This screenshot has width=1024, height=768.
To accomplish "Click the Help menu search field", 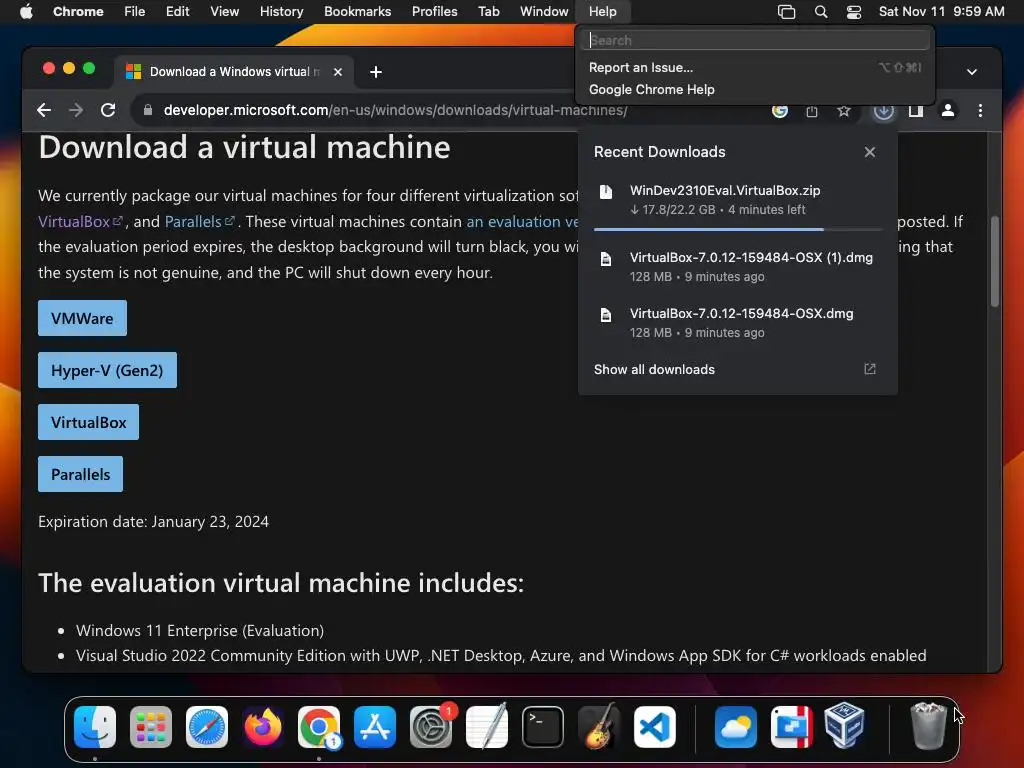I will coord(754,40).
